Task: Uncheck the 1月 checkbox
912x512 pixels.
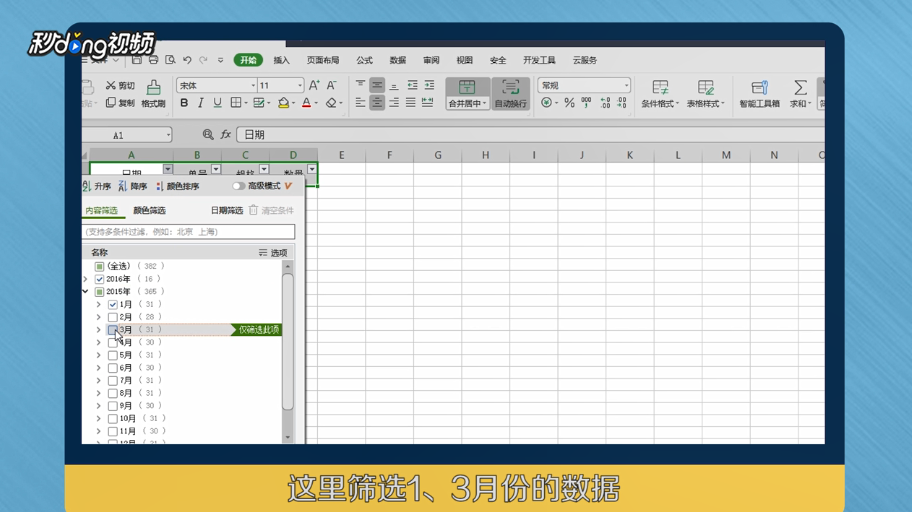Action: pyautogui.click(x=113, y=304)
